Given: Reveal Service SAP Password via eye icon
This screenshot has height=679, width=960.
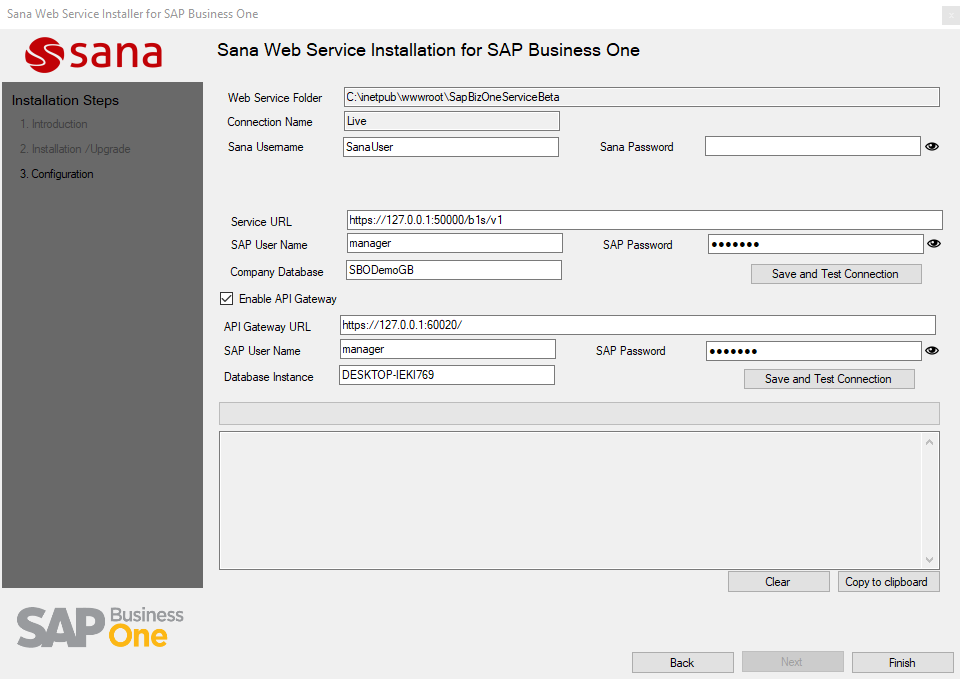Looking at the screenshot, I should (934, 243).
